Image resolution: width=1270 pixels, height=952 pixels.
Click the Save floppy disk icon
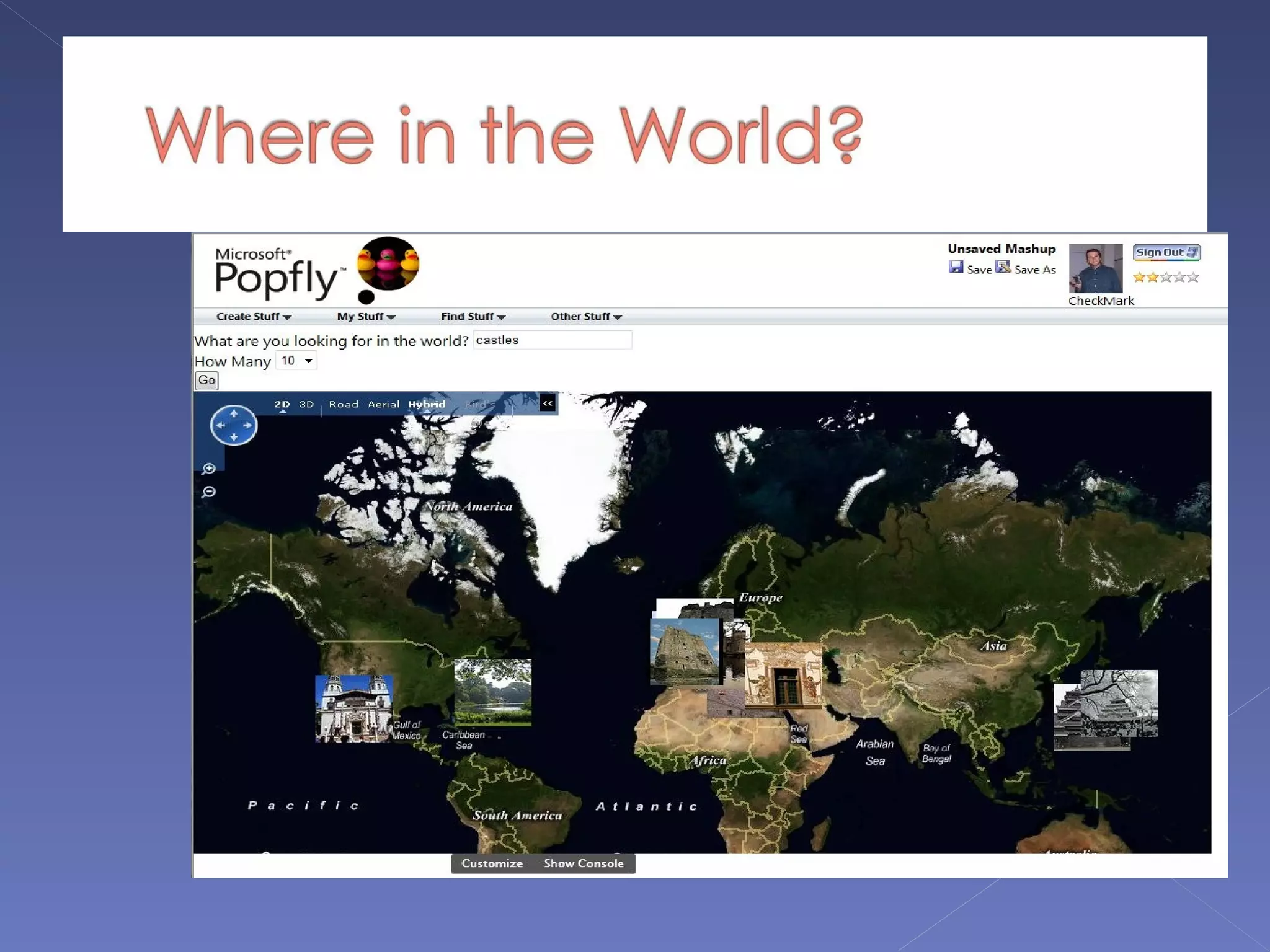point(956,267)
